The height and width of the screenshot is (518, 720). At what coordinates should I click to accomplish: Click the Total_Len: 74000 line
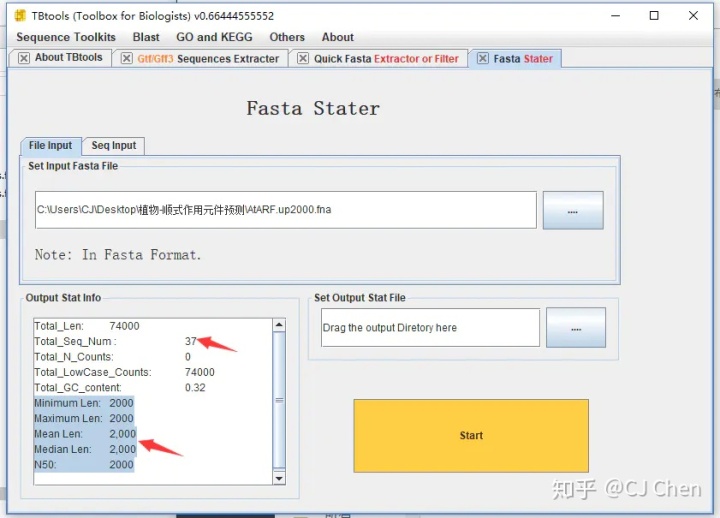87,326
